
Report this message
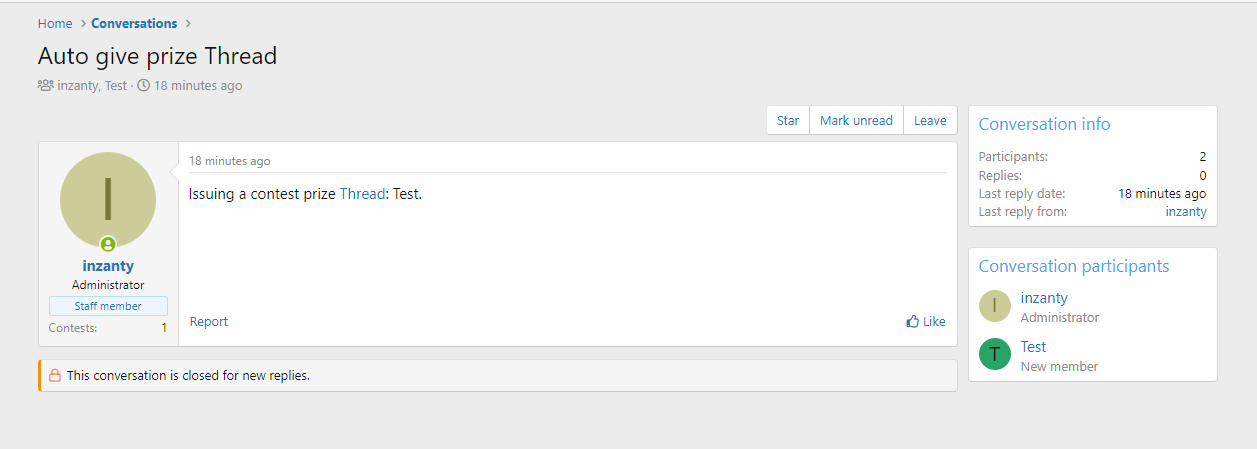tap(209, 322)
